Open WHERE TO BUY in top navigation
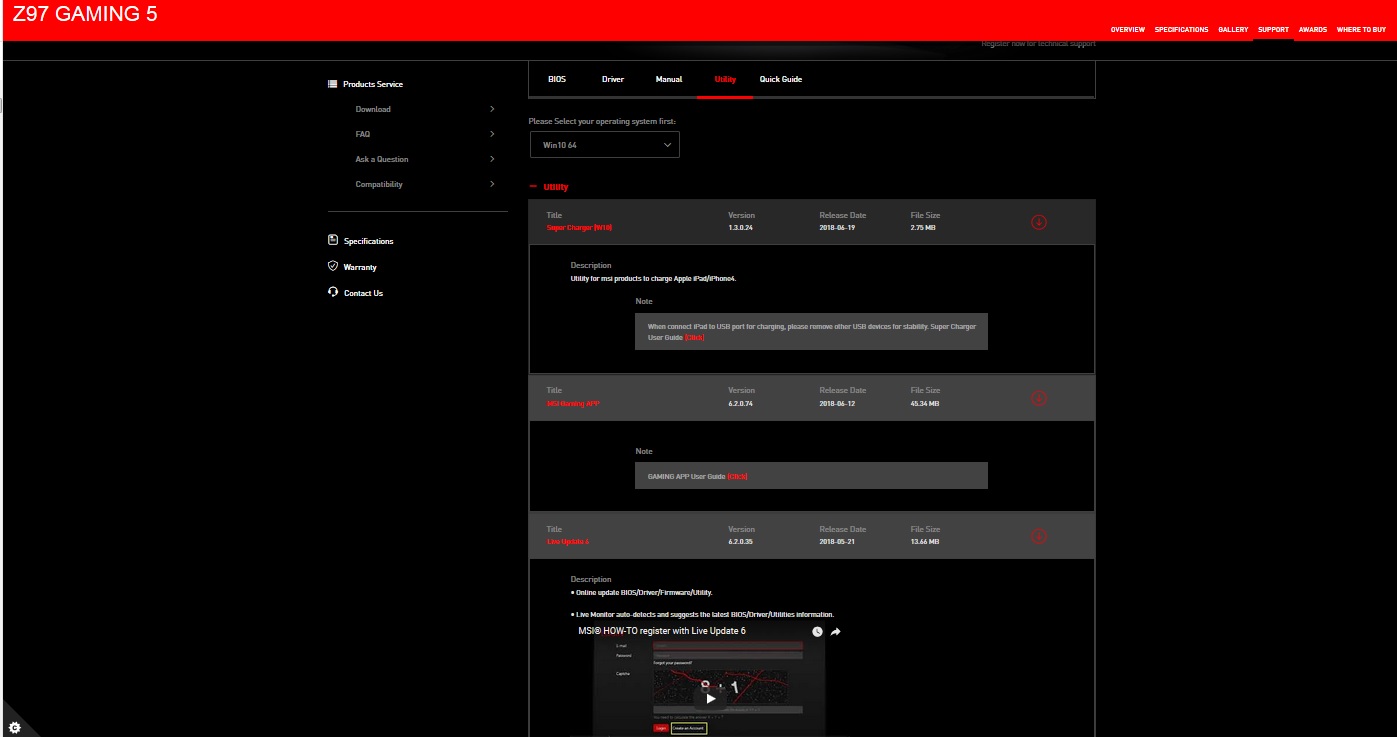The width and height of the screenshot is (1397, 737). (1361, 30)
